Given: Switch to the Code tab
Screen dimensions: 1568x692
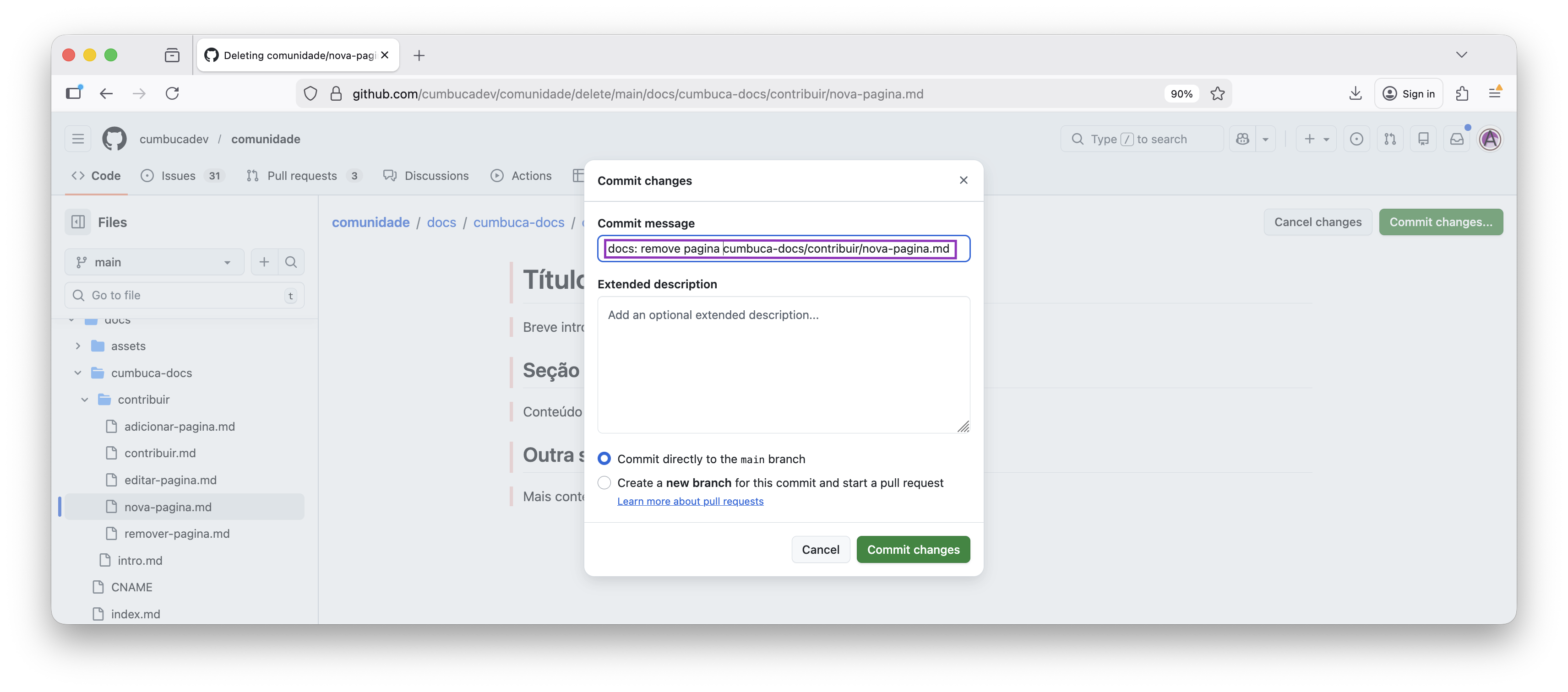Looking at the screenshot, I should pyautogui.click(x=96, y=176).
